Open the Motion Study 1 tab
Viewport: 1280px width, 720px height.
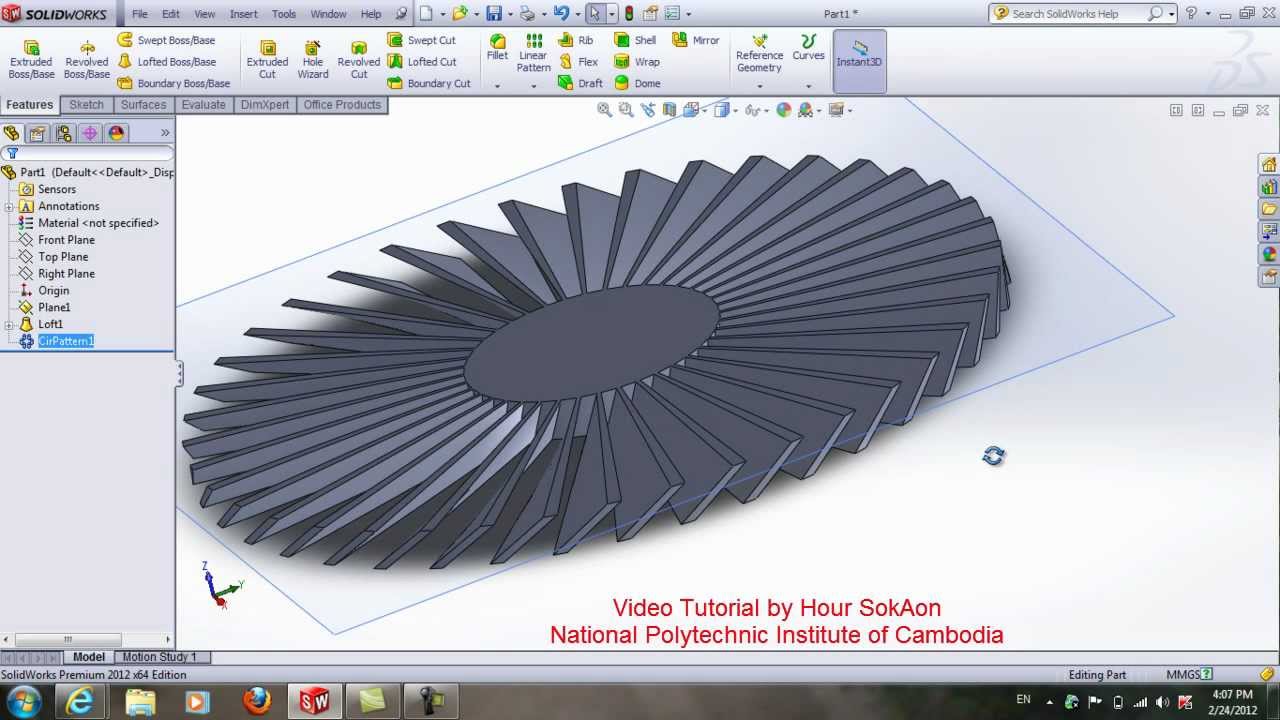pos(159,657)
